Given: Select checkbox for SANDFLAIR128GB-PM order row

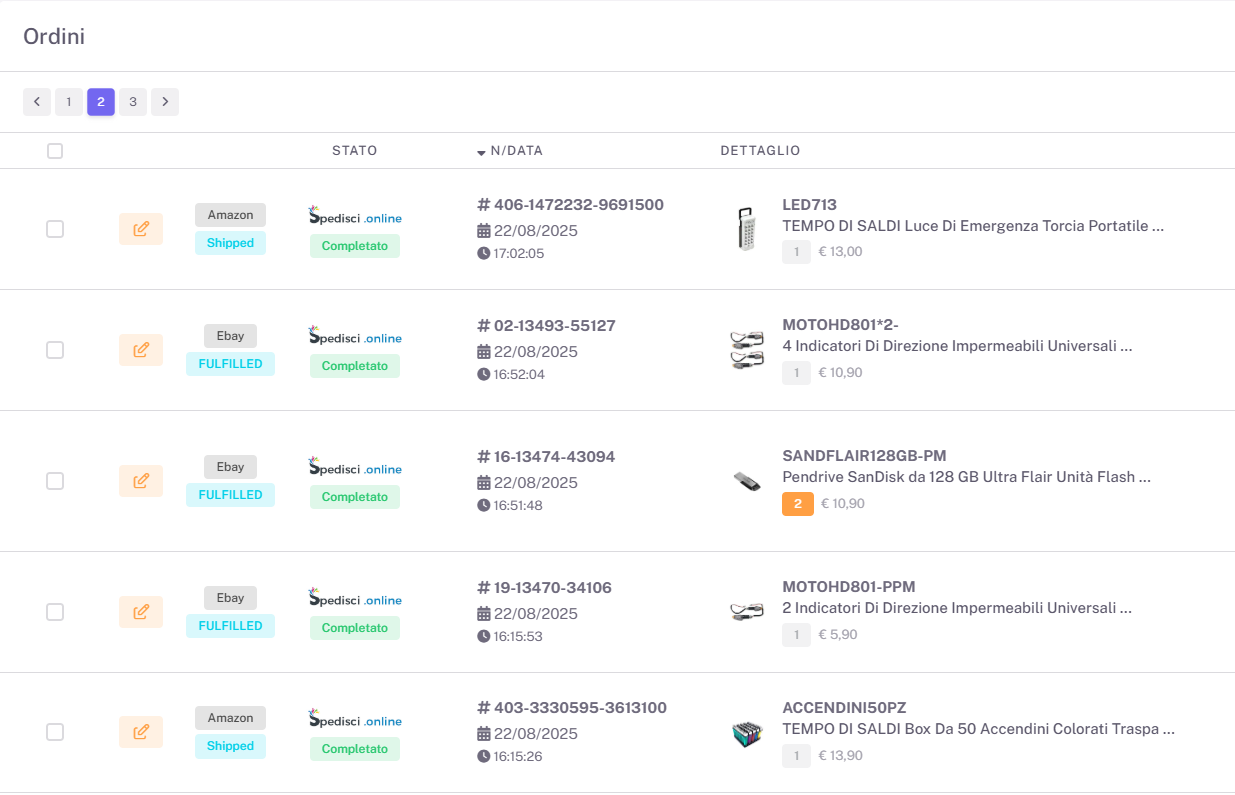Looking at the screenshot, I should (55, 481).
